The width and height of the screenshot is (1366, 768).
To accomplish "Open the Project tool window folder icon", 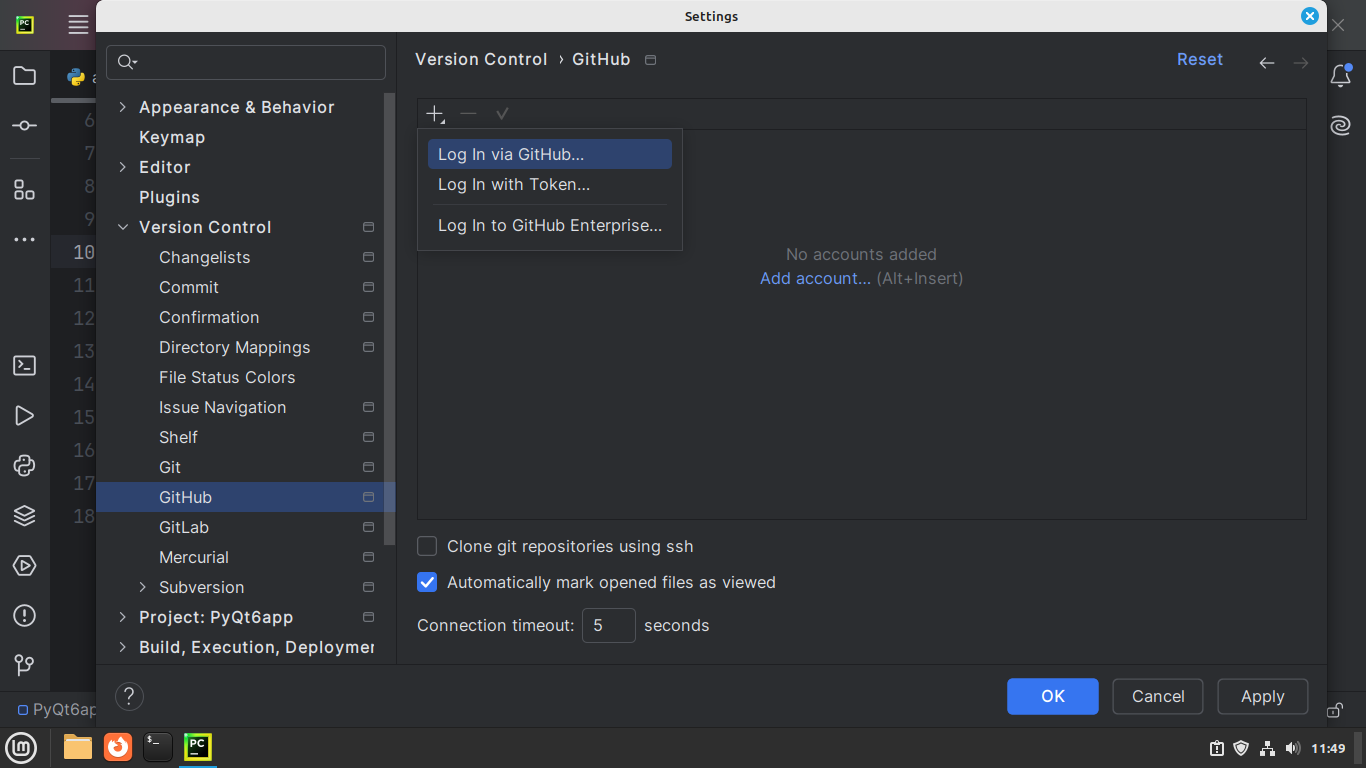I will (x=25, y=76).
